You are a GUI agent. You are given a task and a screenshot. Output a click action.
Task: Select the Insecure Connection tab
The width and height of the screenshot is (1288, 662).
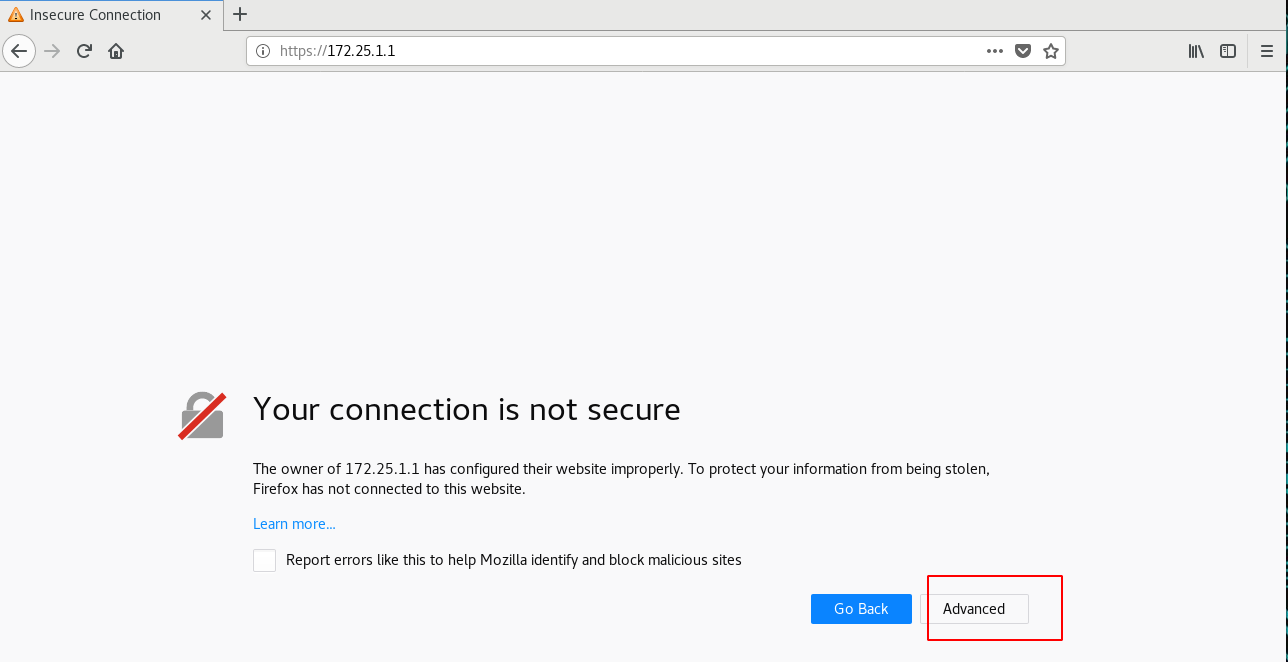tap(112, 15)
